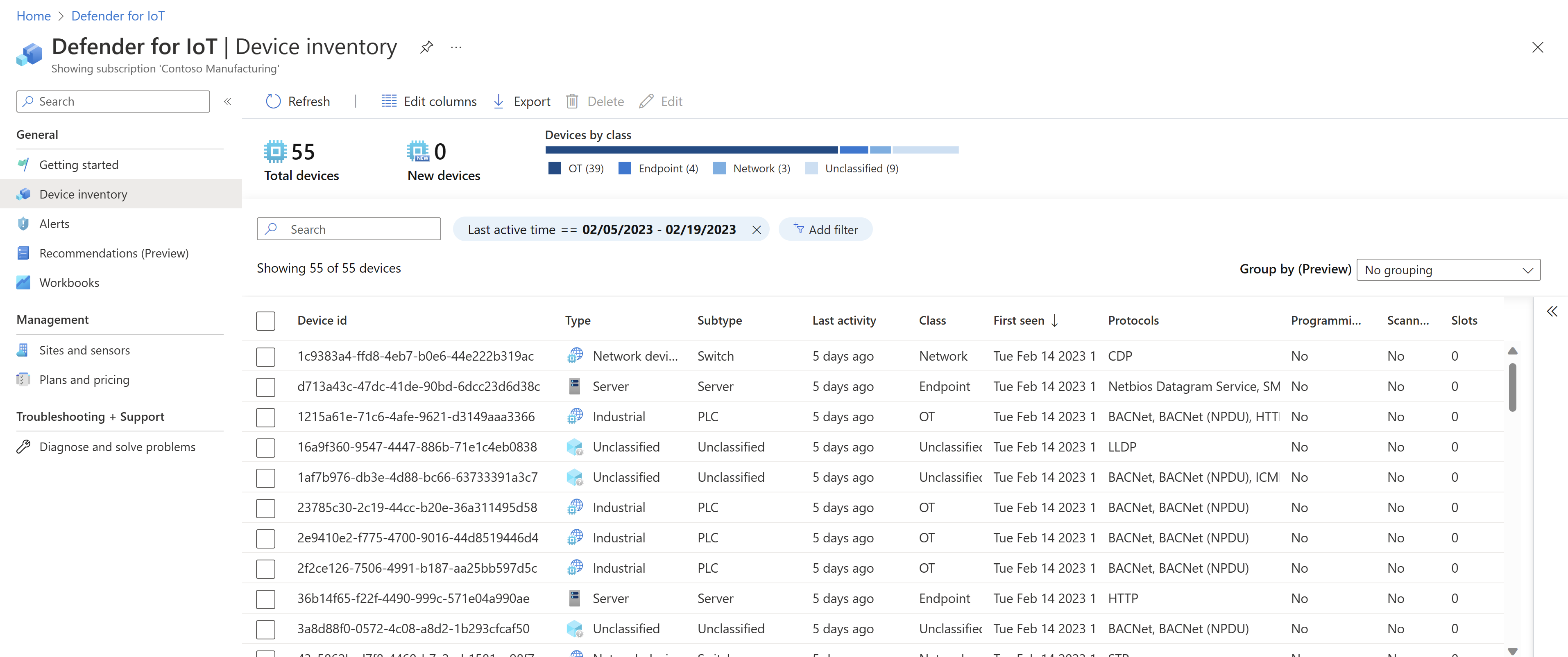Image resolution: width=1568 pixels, height=657 pixels.
Task: Click the Export download icon
Action: (x=498, y=101)
